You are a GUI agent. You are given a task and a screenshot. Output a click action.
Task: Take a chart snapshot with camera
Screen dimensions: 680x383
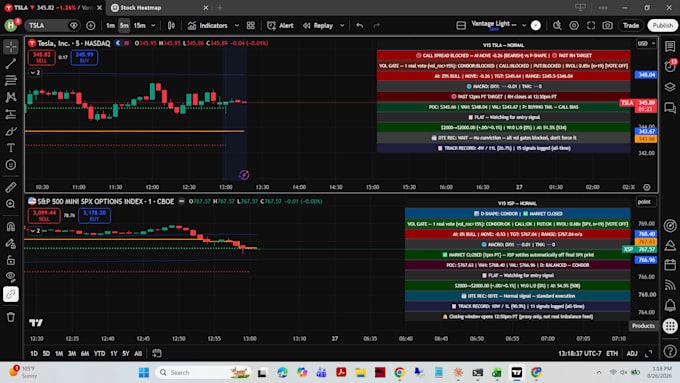tap(608, 26)
